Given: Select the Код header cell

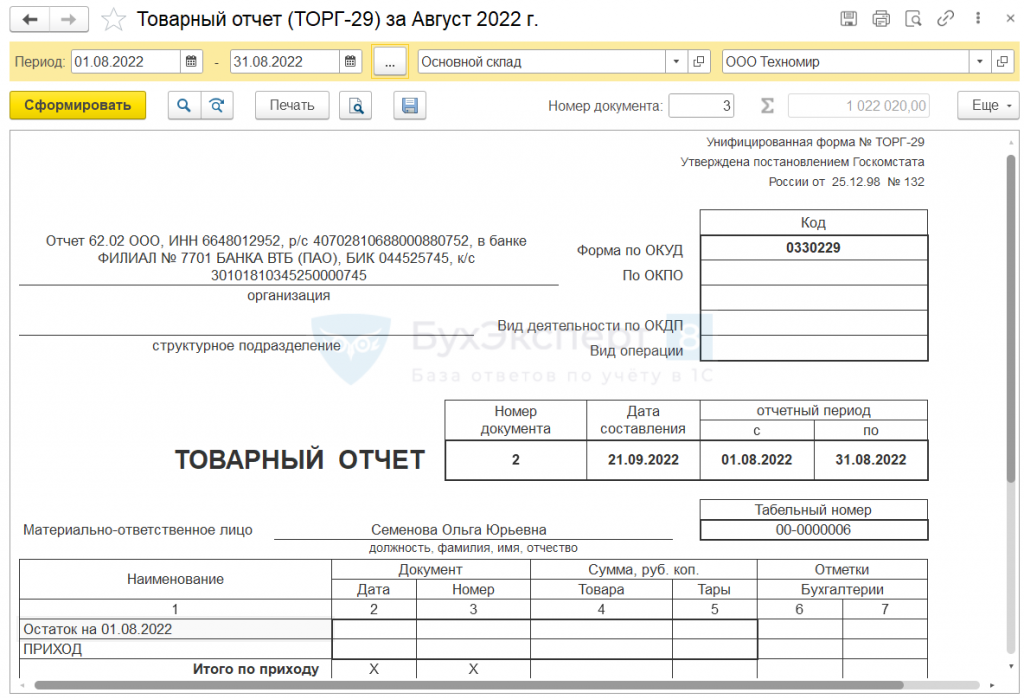Looking at the screenshot, I should coord(813,222).
